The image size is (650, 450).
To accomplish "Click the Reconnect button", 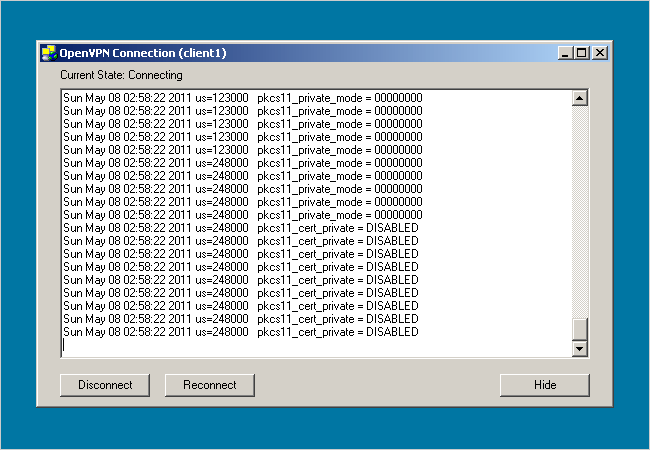I will point(210,385).
